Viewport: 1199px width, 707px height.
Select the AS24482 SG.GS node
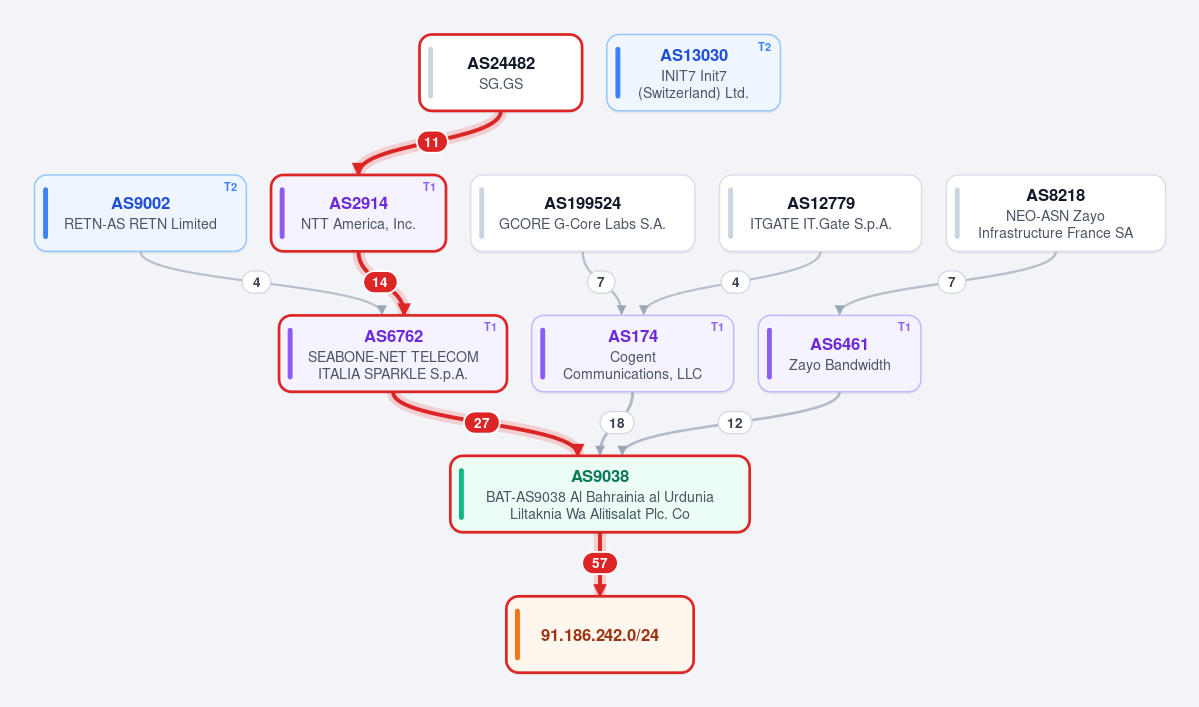pyautogui.click(x=501, y=73)
